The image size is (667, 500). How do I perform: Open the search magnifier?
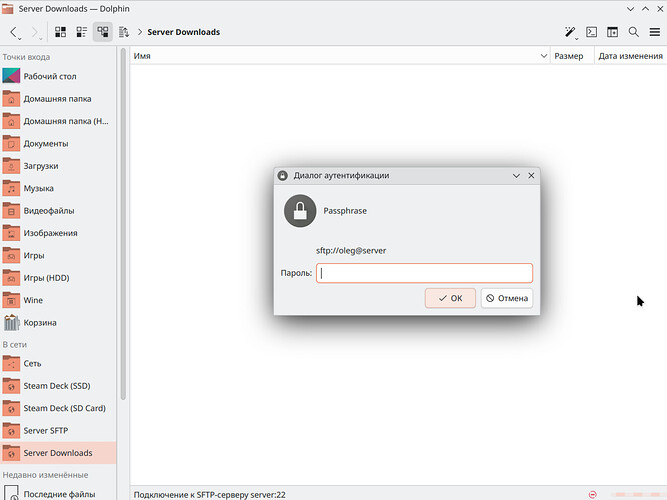tap(633, 32)
